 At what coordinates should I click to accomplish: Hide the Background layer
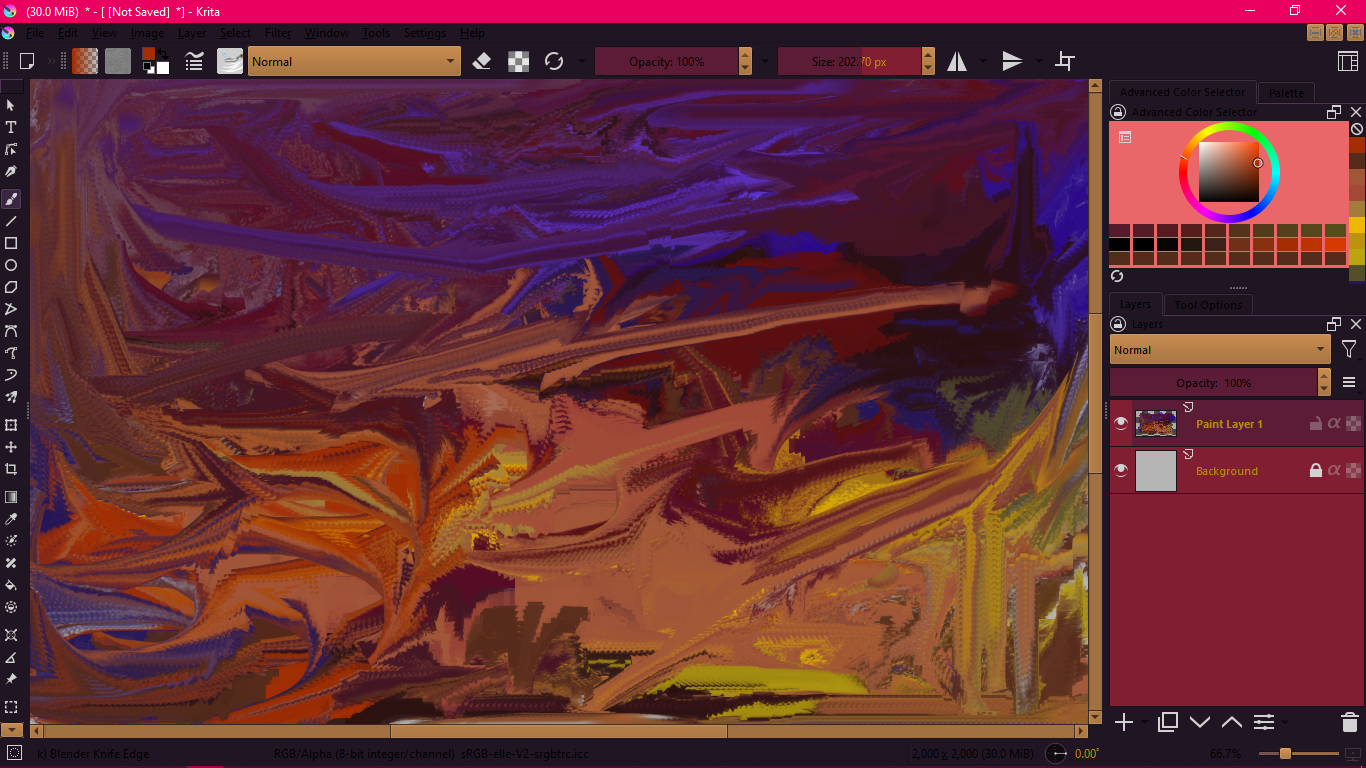pos(1121,470)
